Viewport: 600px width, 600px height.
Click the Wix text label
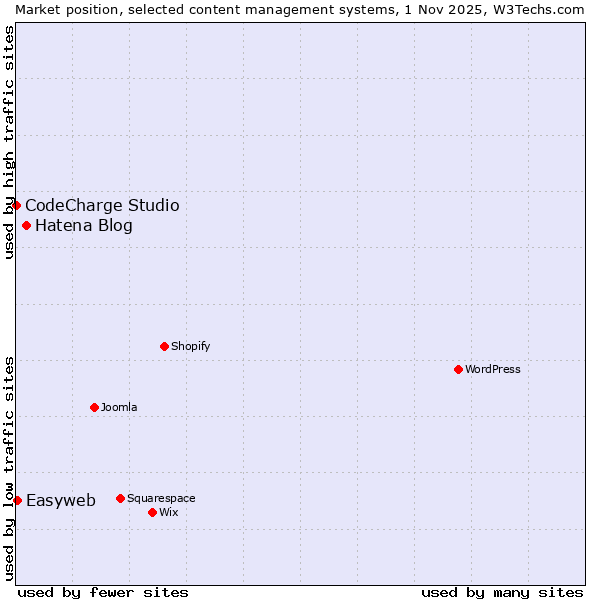(x=168, y=513)
